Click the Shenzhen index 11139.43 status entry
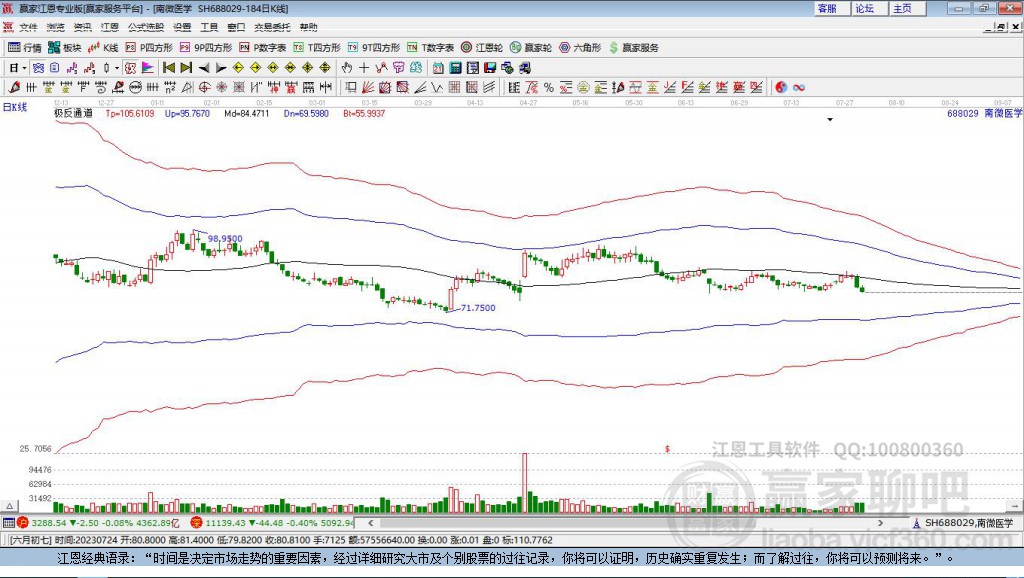This screenshot has width=1024, height=578. (273, 523)
